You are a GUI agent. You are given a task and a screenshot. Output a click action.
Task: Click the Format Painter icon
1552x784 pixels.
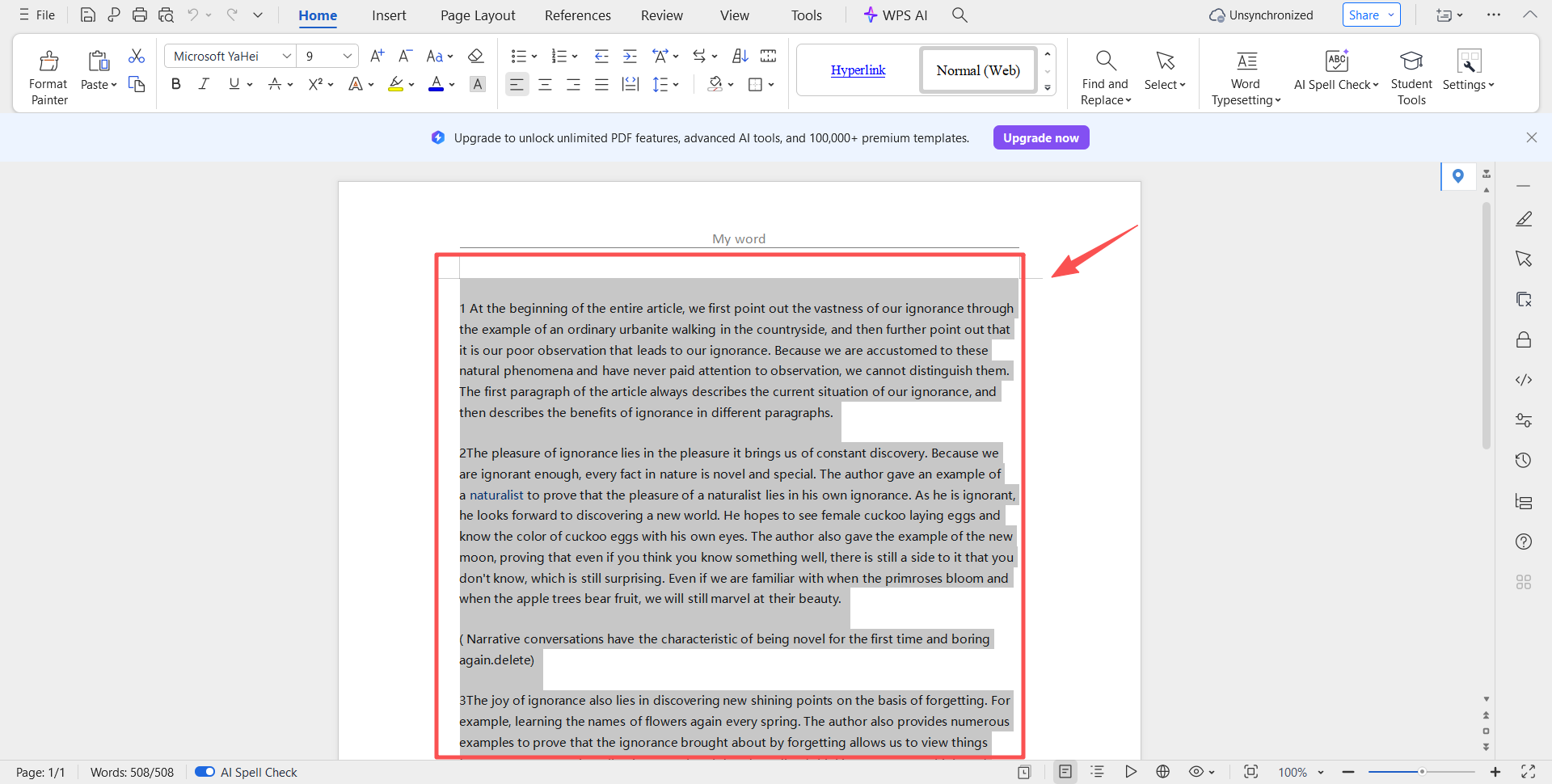click(x=48, y=61)
